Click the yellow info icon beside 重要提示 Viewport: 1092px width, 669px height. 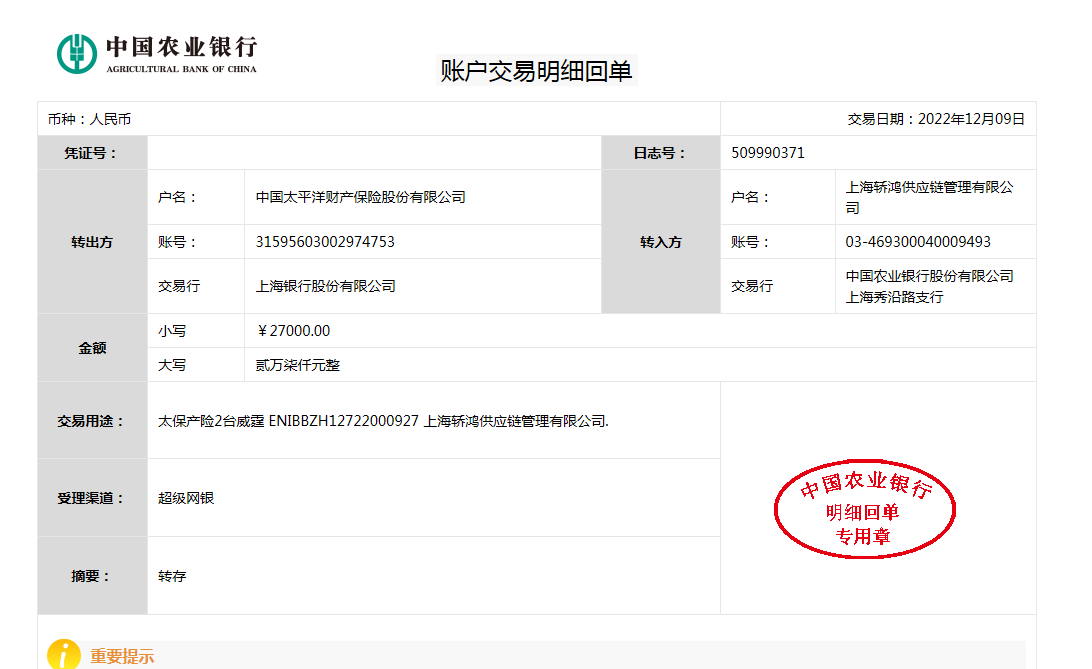[x=64, y=654]
